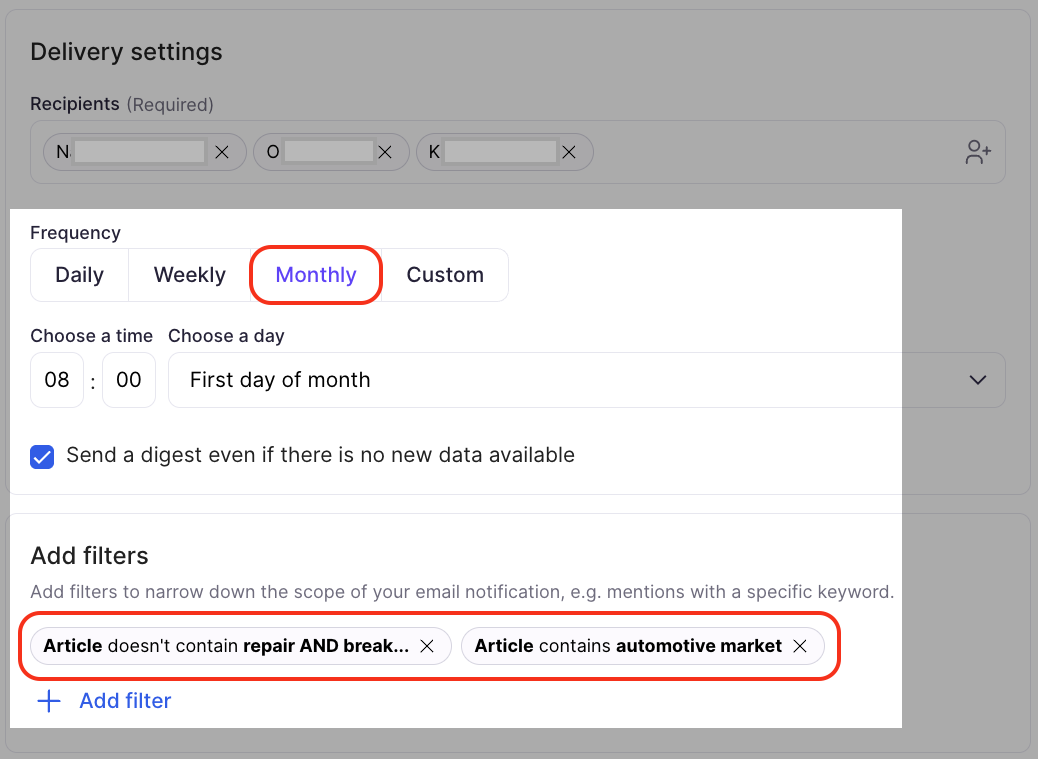Switch frequency to Weekly
The width and height of the screenshot is (1038, 759).
tap(190, 275)
